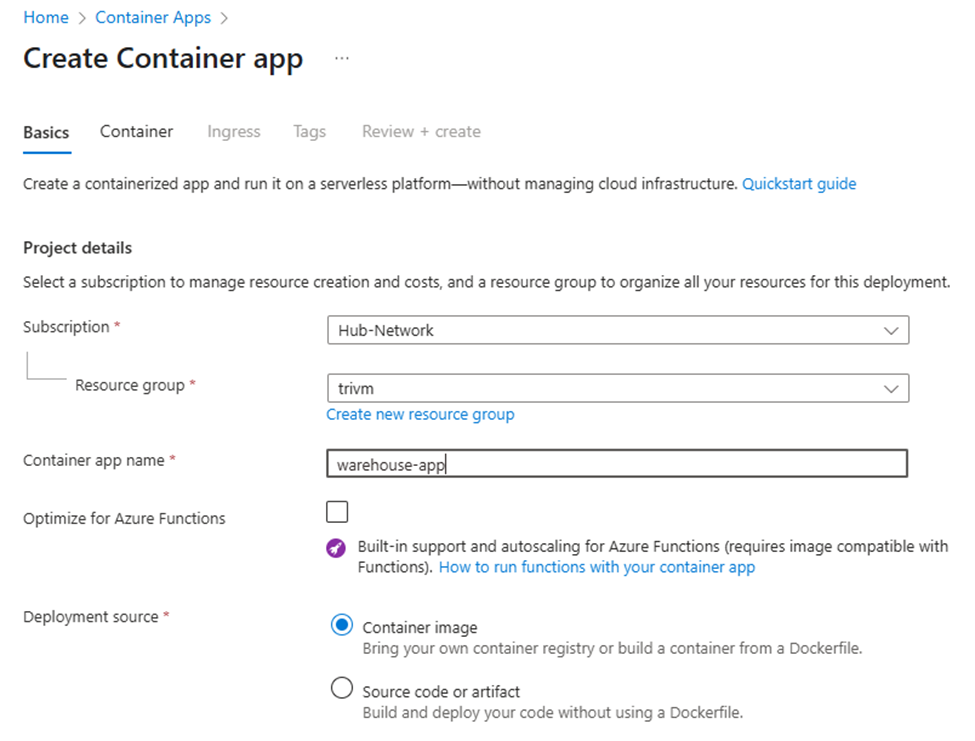Switch to the Basics tab

click(x=47, y=132)
